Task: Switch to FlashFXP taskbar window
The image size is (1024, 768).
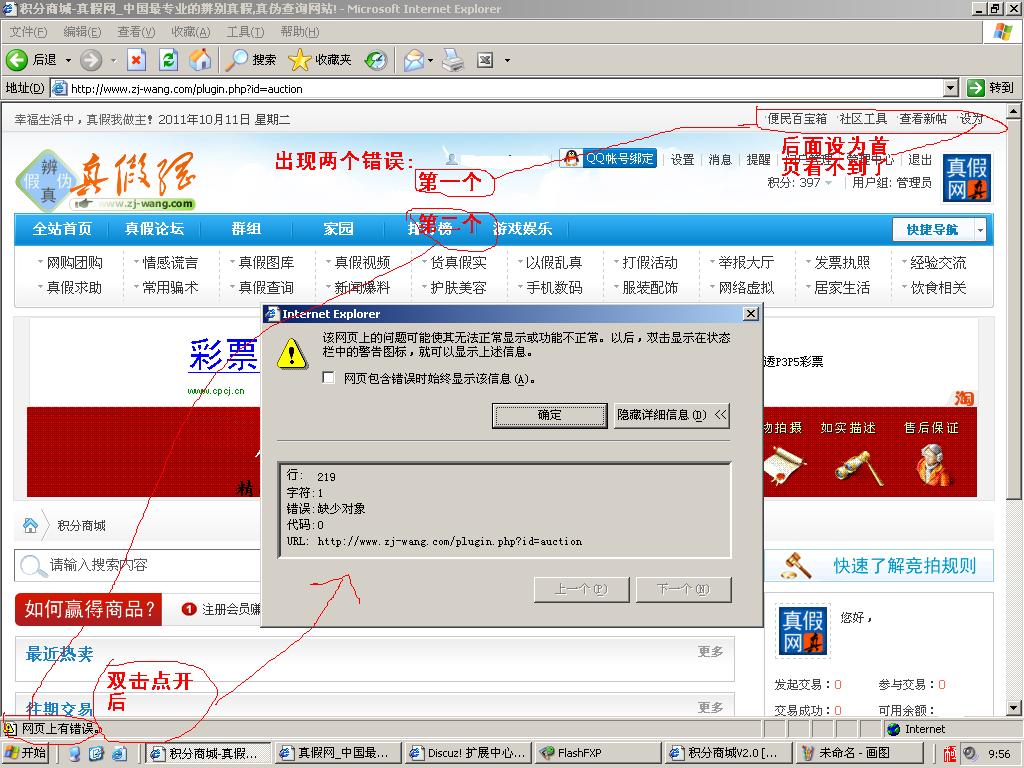Action: point(597,753)
